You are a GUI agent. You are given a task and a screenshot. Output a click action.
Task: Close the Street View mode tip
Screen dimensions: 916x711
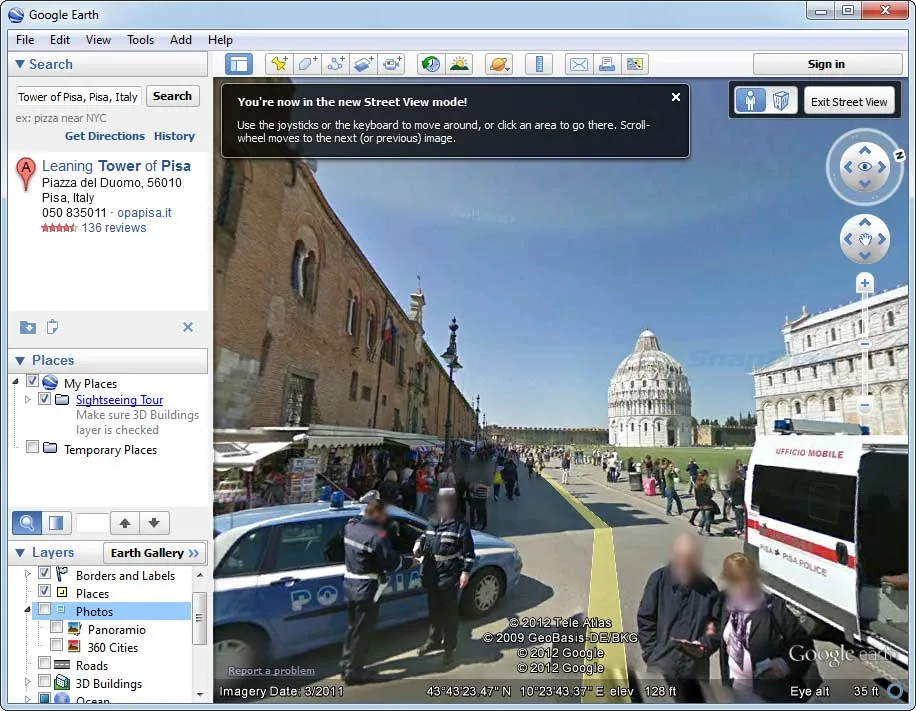pos(676,97)
